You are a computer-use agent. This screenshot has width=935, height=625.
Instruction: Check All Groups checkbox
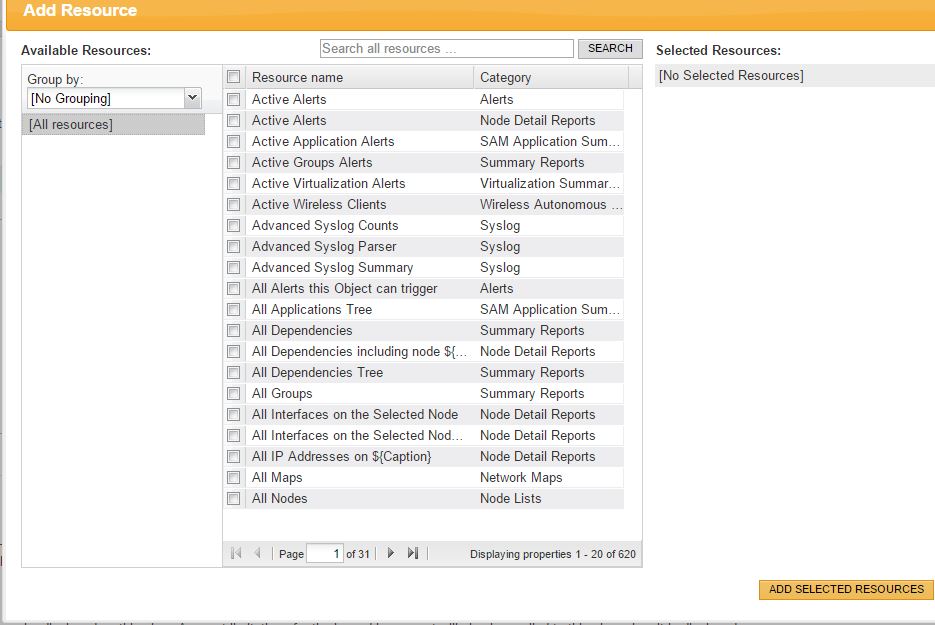pyautogui.click(x=234, y=394)
